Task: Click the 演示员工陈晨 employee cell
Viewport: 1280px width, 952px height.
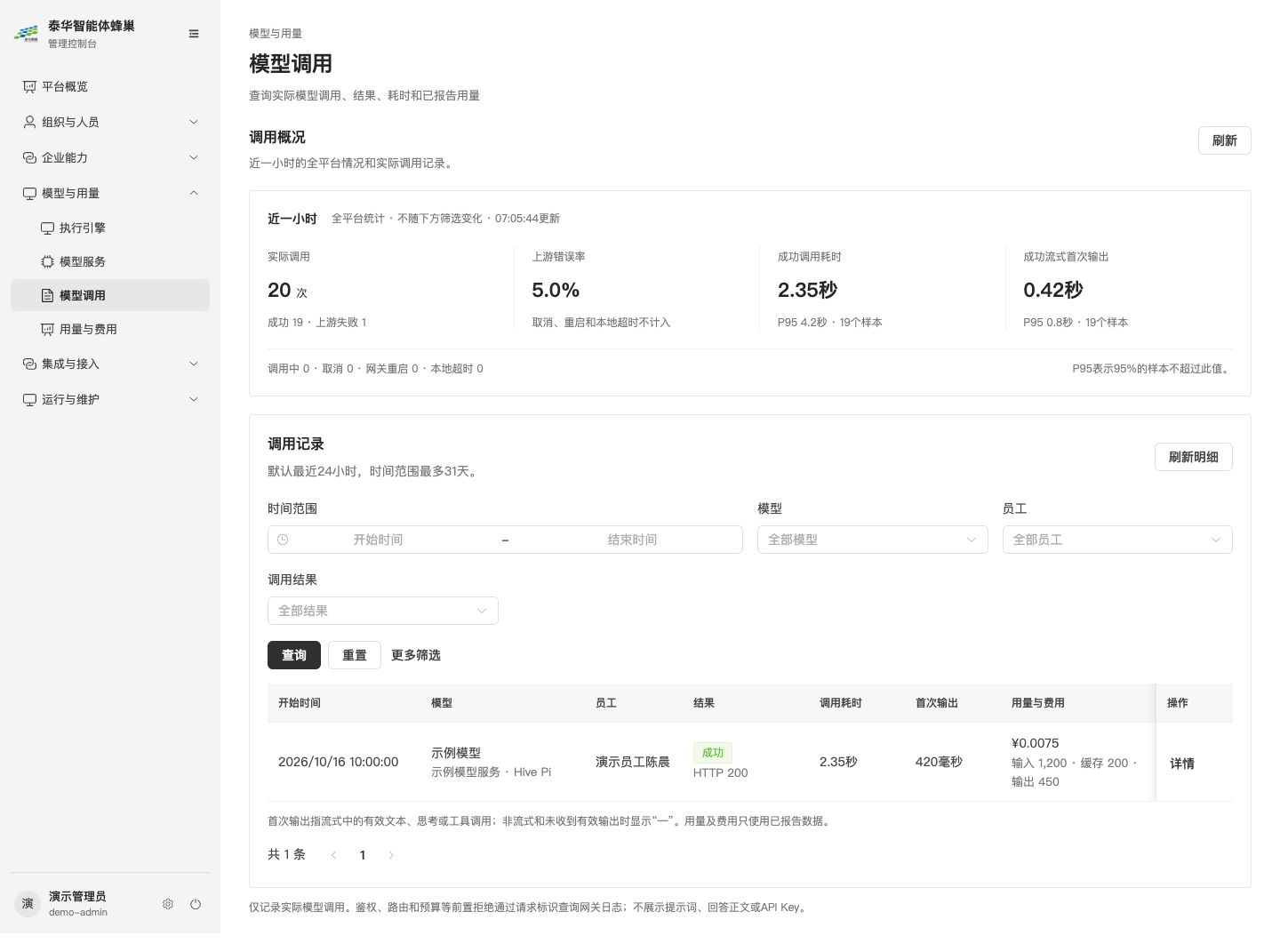Action: pyautogui.click(x=633, y=762)
